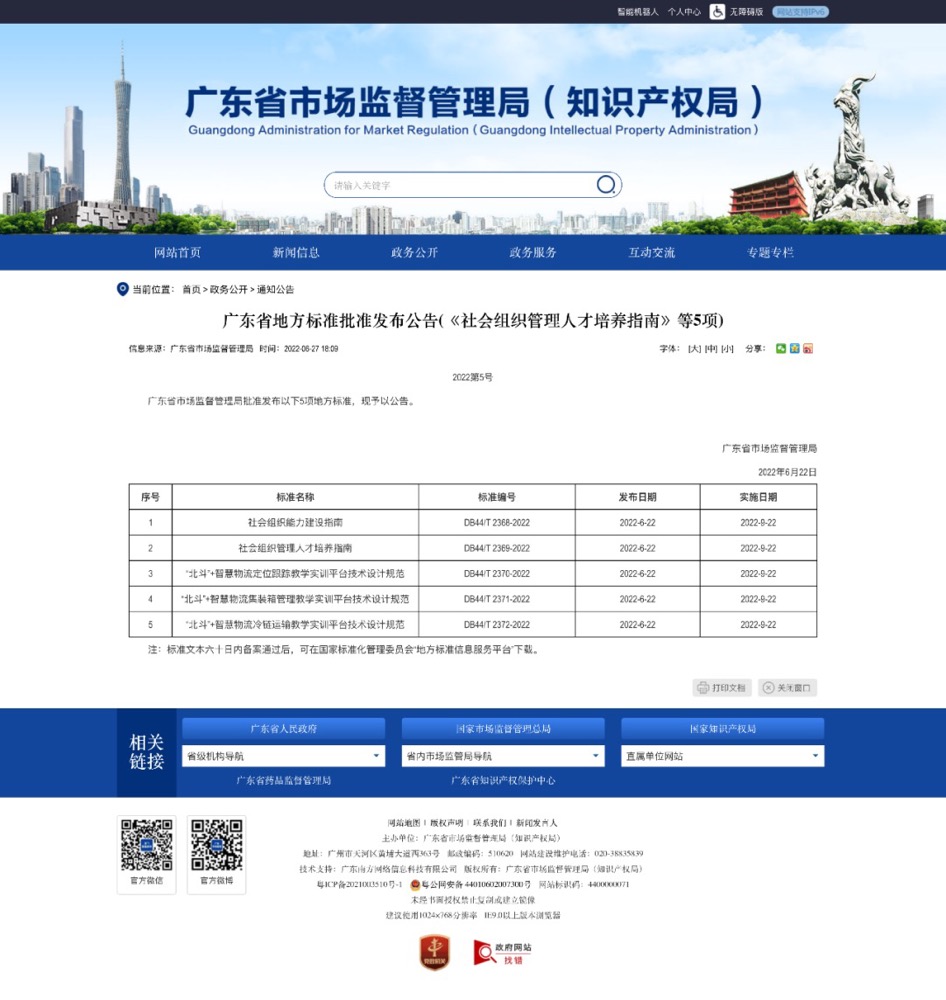The image size is (946, 1000).
Task: Click the 打印文档 print button
Action: click(722, 688)
